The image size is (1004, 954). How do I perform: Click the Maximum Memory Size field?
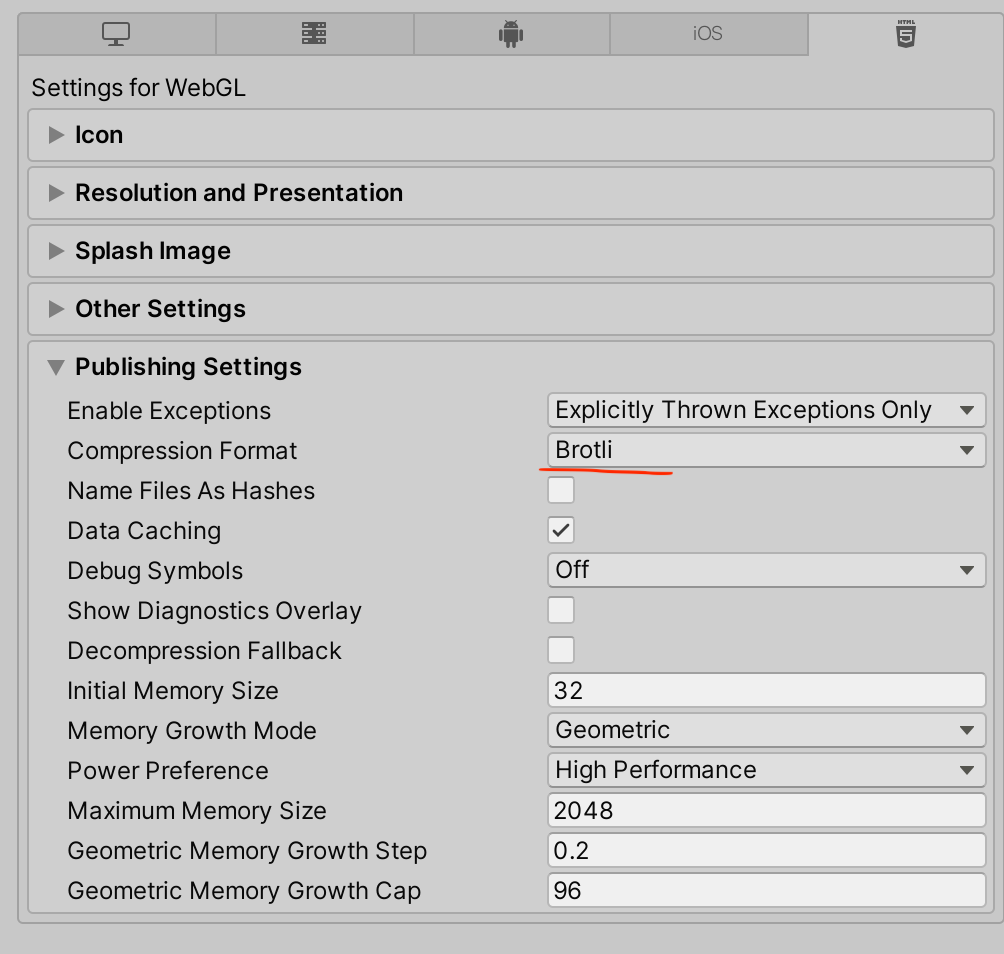click(766, 810)
